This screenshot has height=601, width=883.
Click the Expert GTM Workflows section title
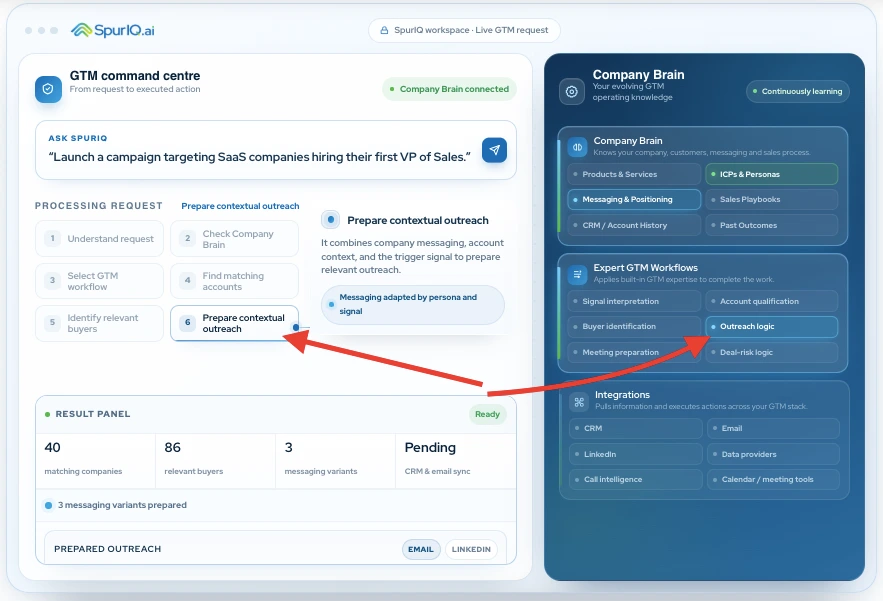(x=645, y=268)
